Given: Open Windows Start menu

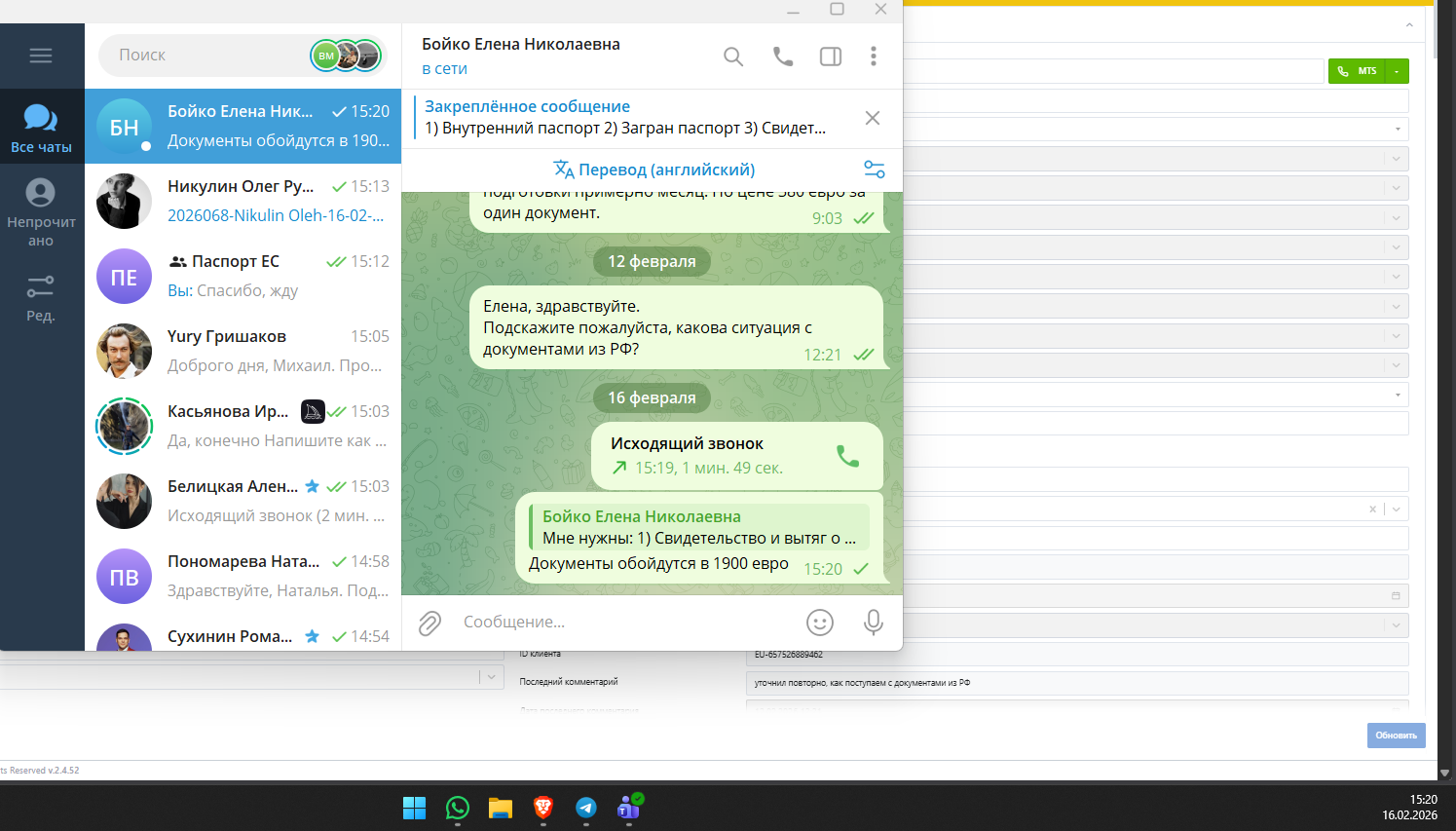Looking at the screenshot, I should pos(415,808).
